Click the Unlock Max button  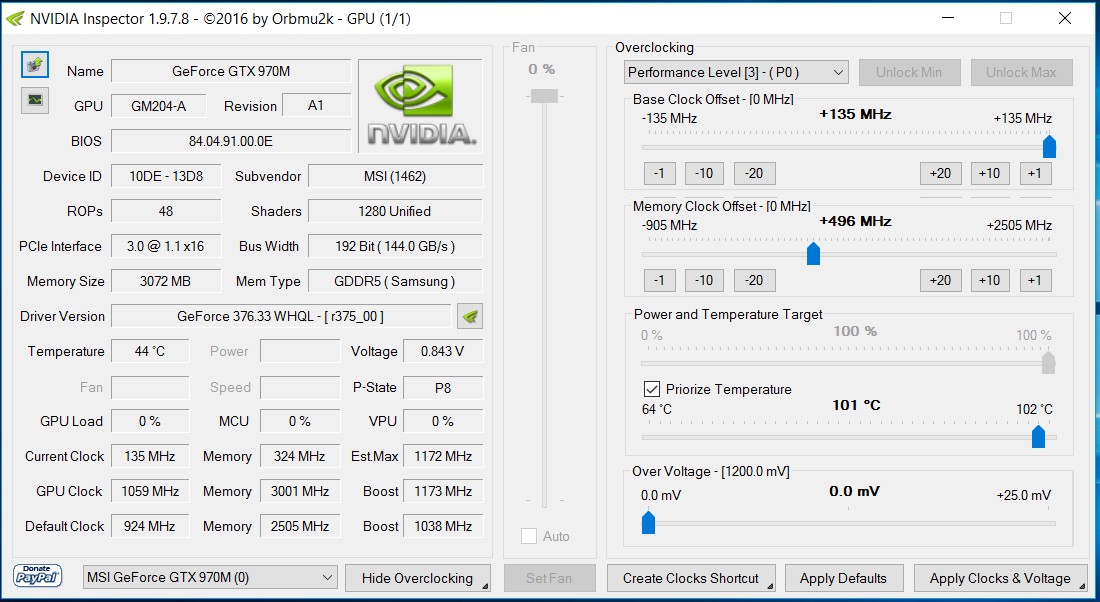tap(1021, 72)
